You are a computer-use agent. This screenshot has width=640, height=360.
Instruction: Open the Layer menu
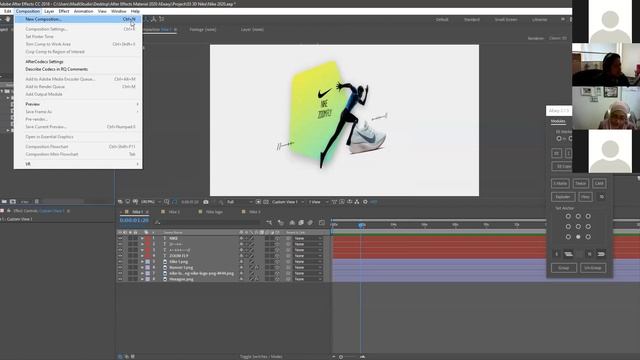pyautogui.click(x=49, y=11)
